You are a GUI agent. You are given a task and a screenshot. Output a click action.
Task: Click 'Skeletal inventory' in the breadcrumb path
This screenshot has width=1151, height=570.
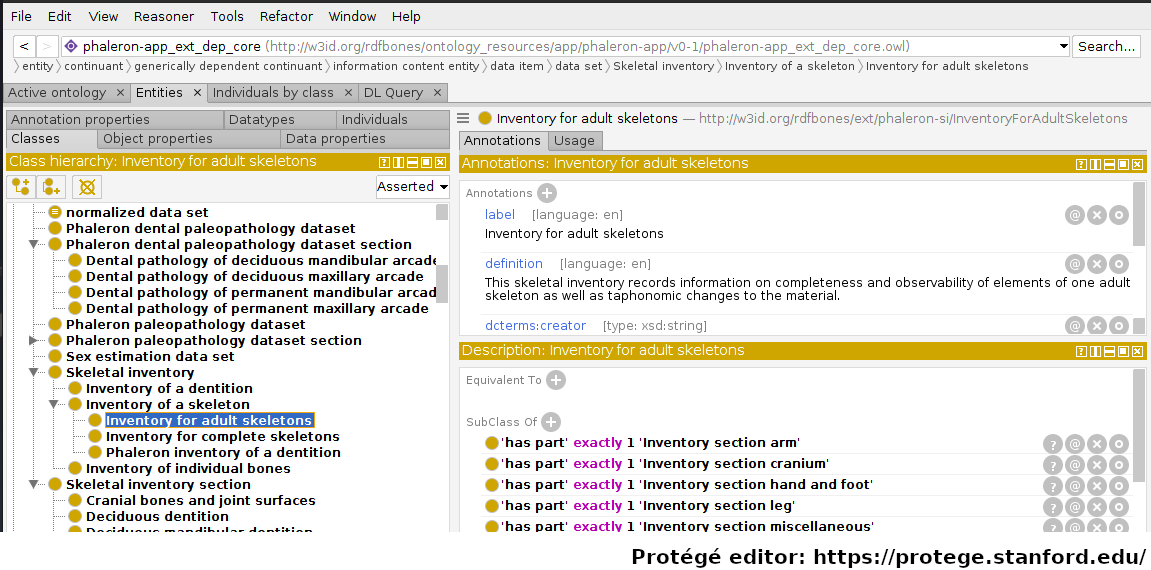coord(664,67)
